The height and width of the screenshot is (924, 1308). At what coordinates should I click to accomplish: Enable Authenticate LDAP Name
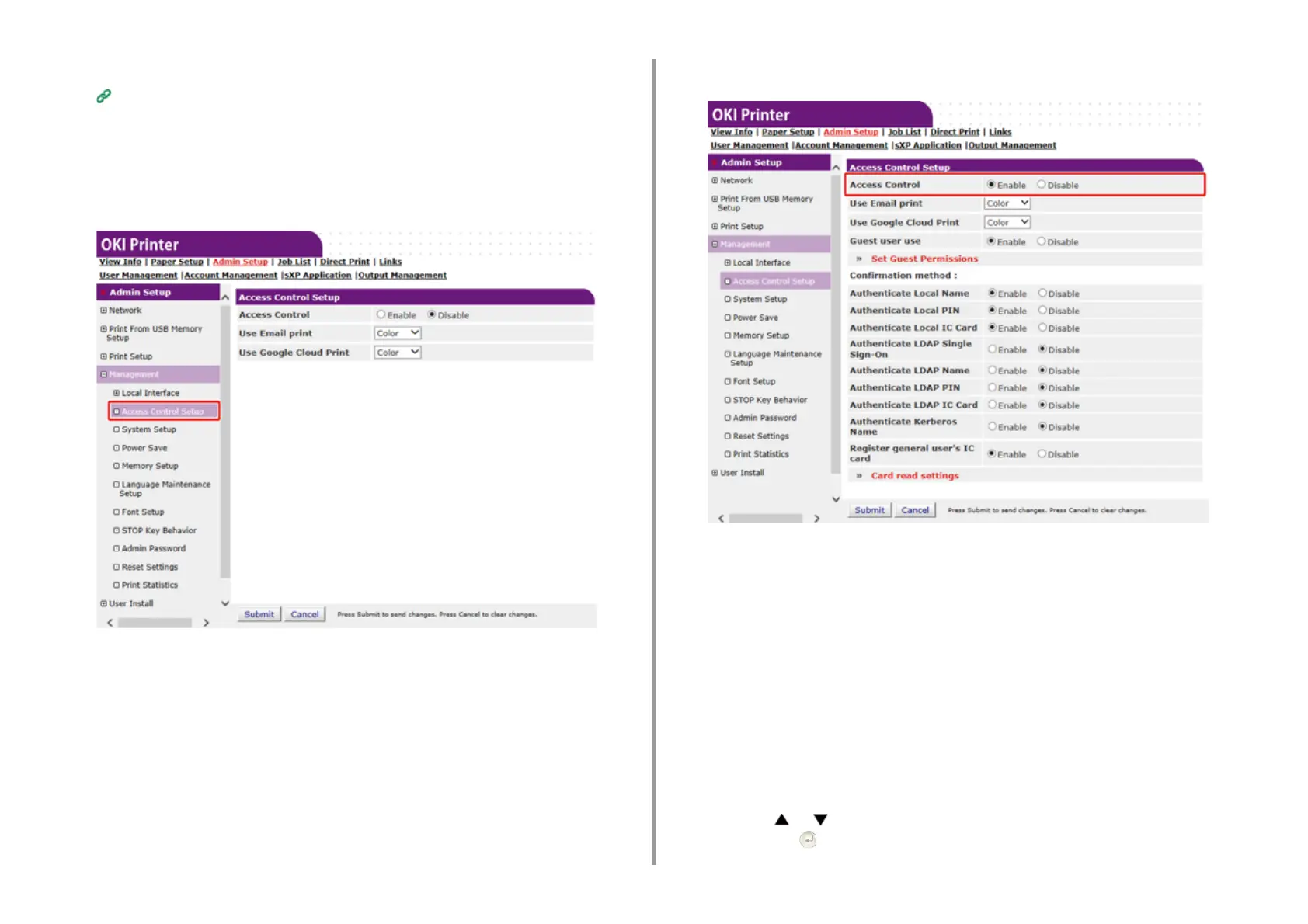pos(992,370)
